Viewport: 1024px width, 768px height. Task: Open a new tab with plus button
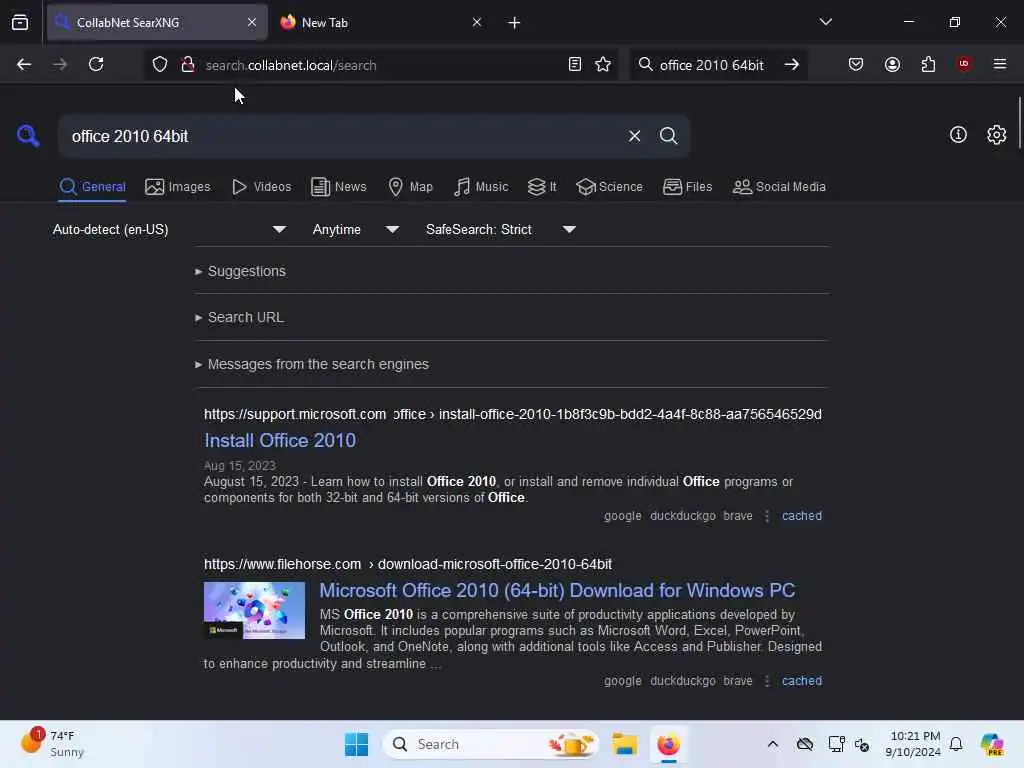click(514, 23)
